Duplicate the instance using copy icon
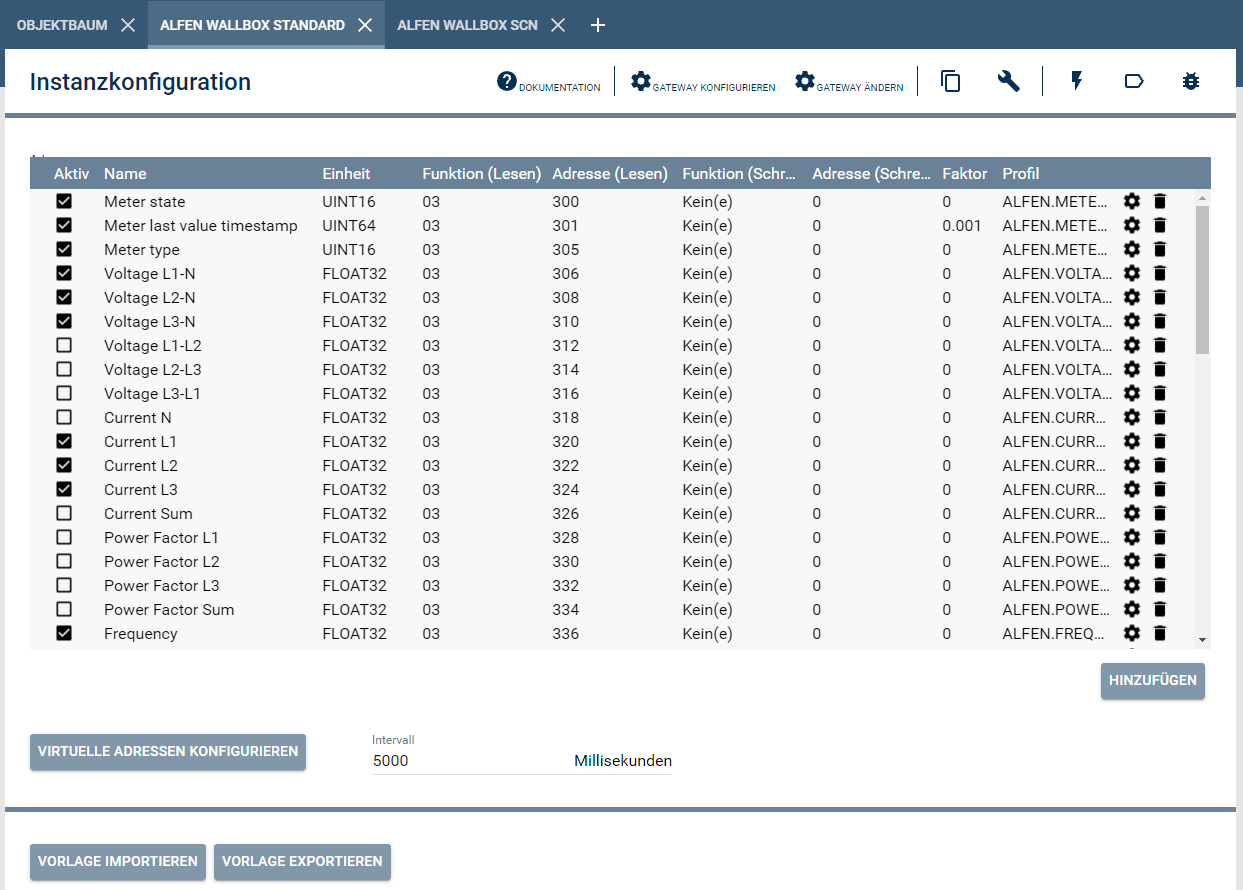The image size is (1243, 890). pyautogui.click(x=949, y=81)
